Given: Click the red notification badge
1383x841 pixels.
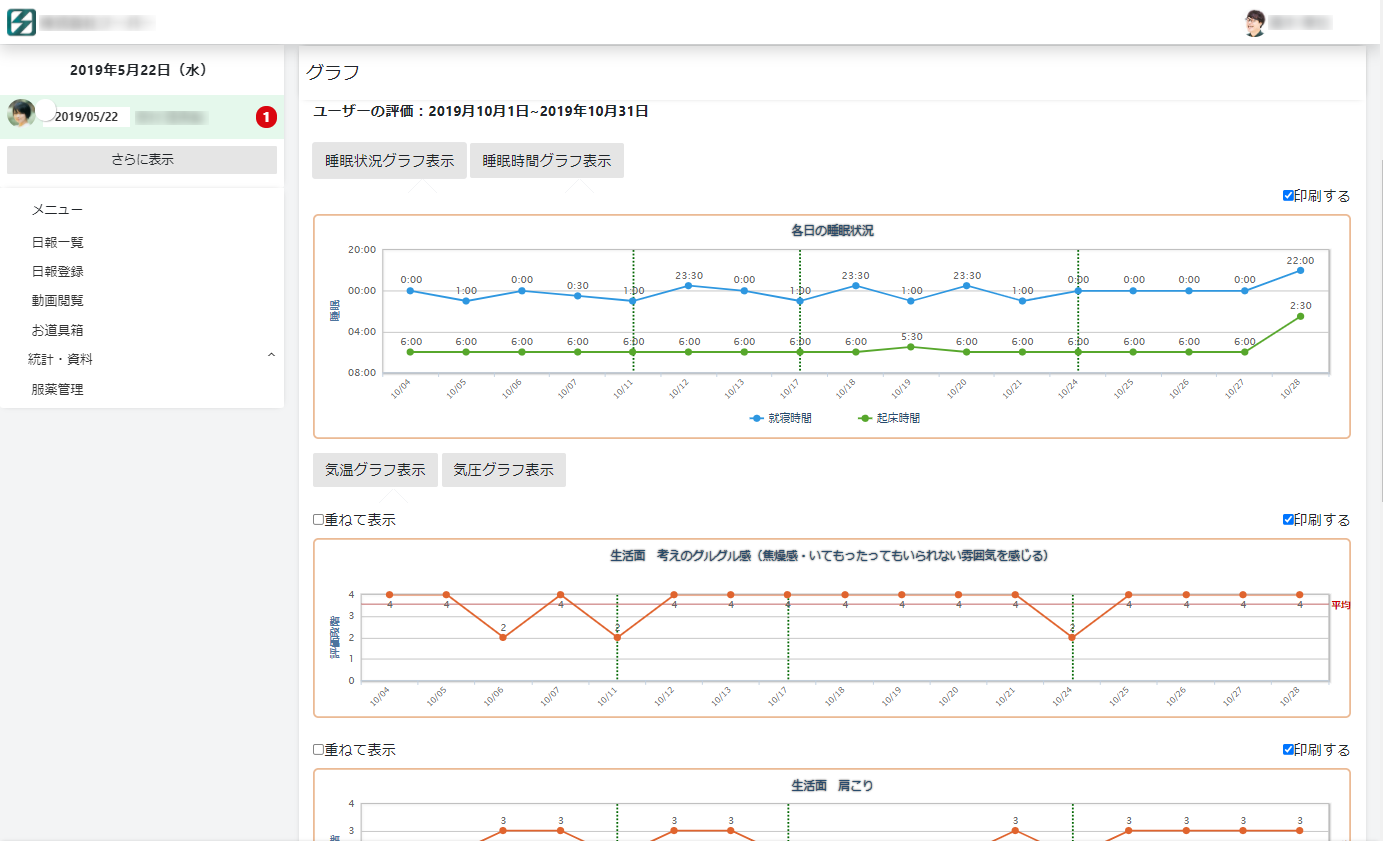Looking at the screenshot, I should (266, 117).
